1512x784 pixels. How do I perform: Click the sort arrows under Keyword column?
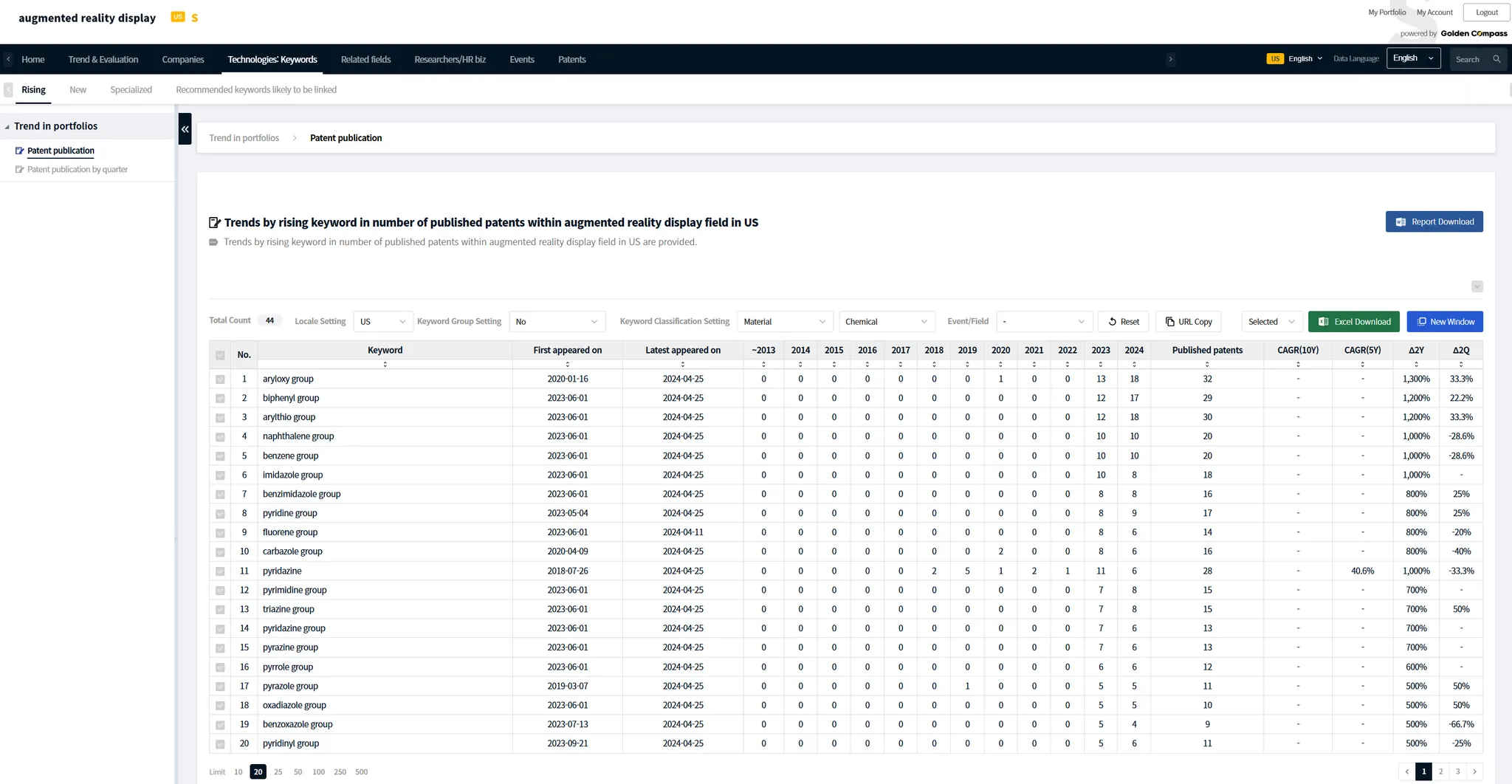click(385, 364)
